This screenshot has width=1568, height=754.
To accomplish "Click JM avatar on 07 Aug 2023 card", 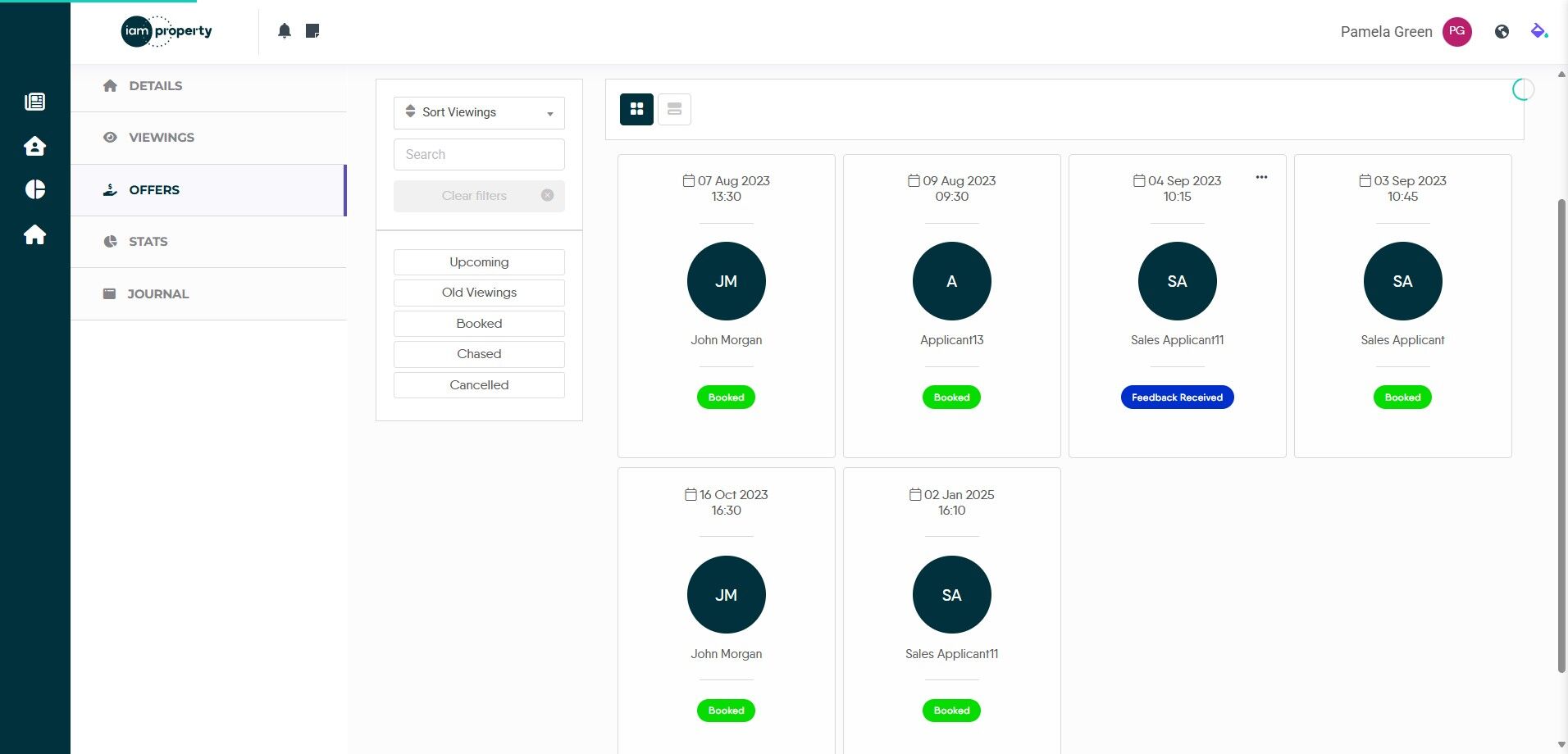I will coord(727,281).
